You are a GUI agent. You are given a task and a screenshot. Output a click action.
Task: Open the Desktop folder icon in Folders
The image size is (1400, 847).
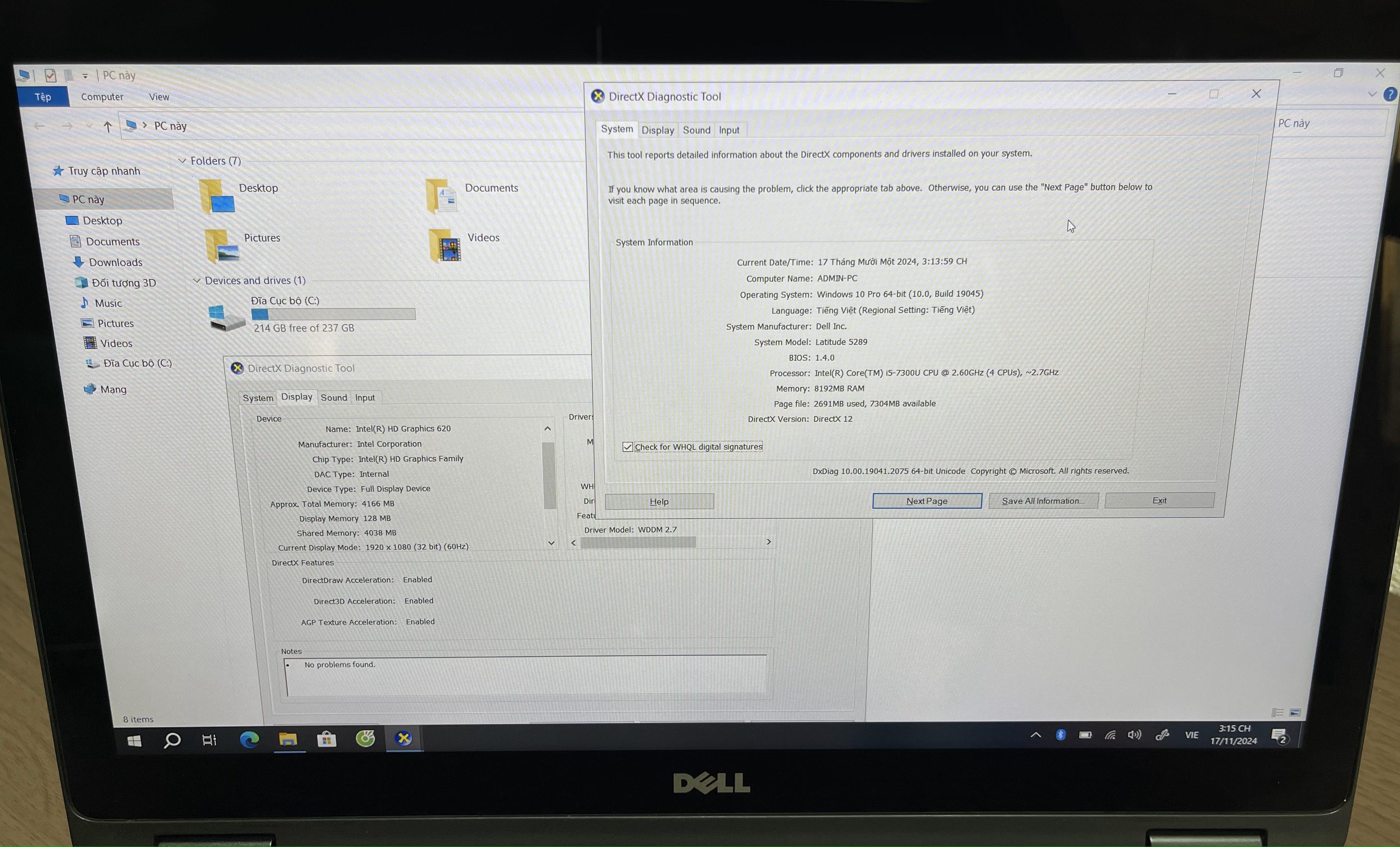click(216, 197)
